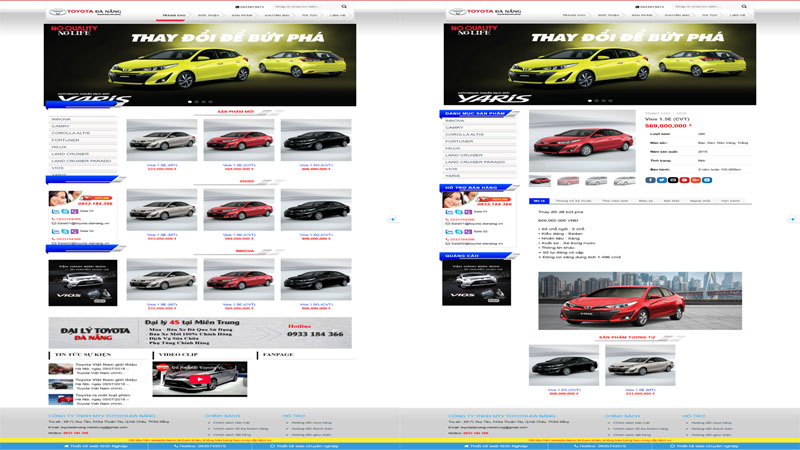Select second faded red car gallery thumbnail

568,181
